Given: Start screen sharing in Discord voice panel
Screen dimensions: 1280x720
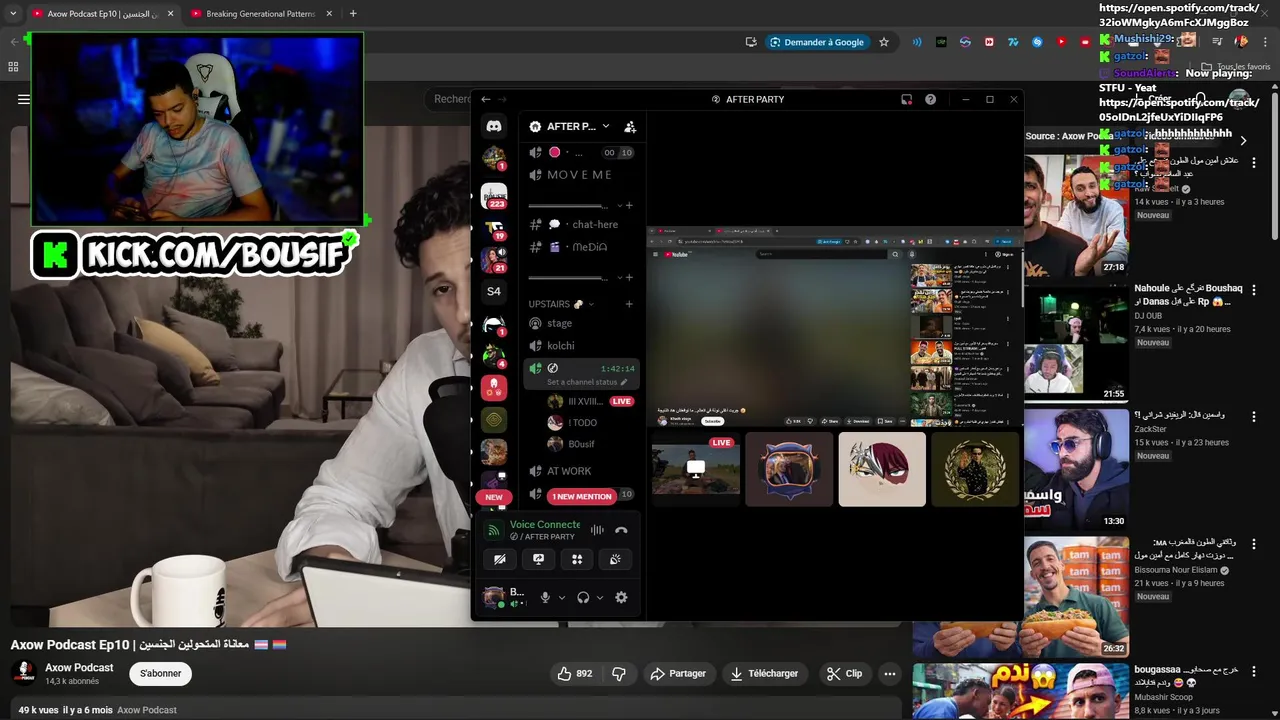Looking at the screenshot, I should (x=538, y=559).
